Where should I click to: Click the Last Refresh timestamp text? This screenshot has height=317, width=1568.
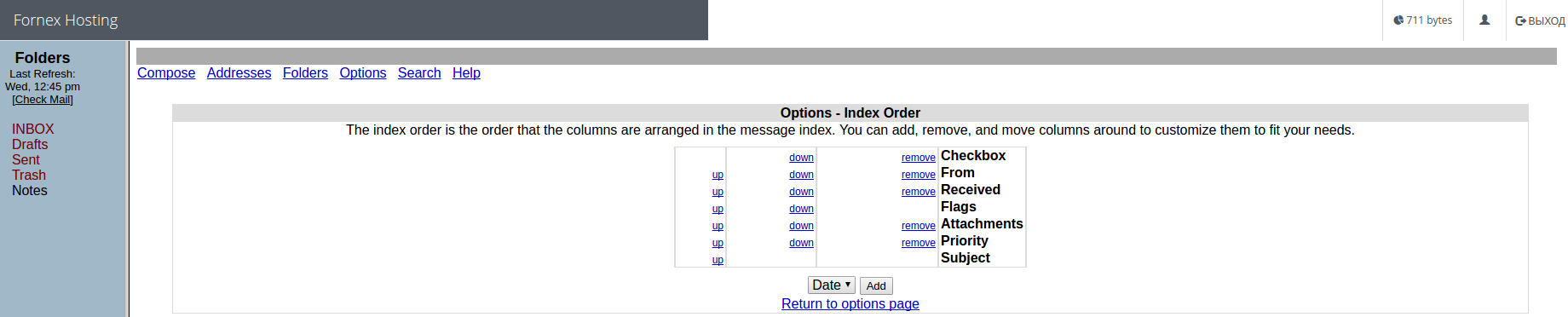point(43,80)
